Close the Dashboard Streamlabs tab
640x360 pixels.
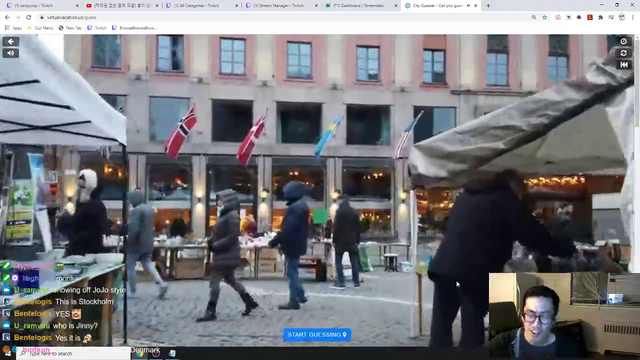(396, 6)
